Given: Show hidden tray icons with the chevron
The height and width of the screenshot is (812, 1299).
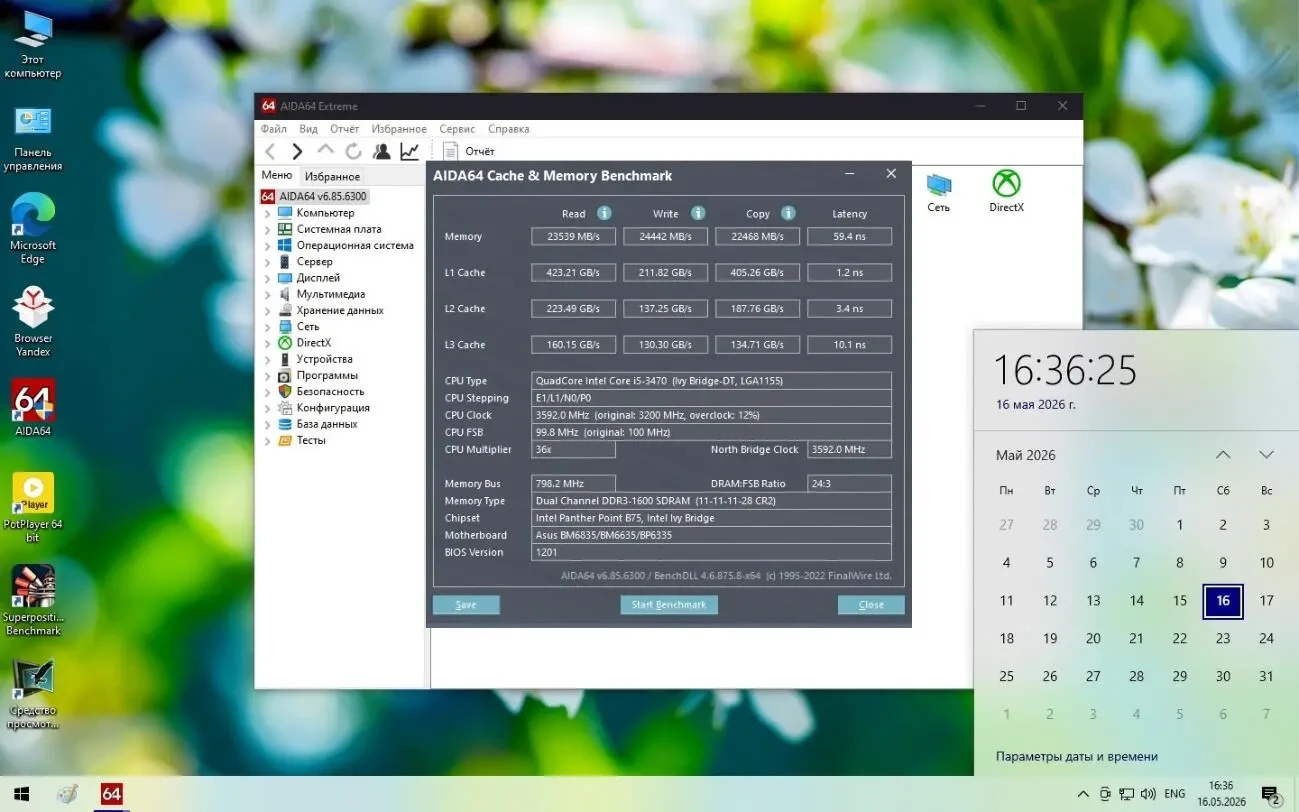Looking at the screenshot, I should click(x=1083, y=794).
